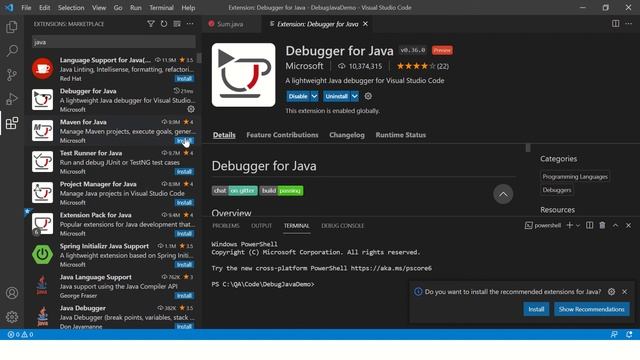Click the chat on gitter badge
Image resolution: width=640 pixels, height=360 pixels.
(235, 191)
